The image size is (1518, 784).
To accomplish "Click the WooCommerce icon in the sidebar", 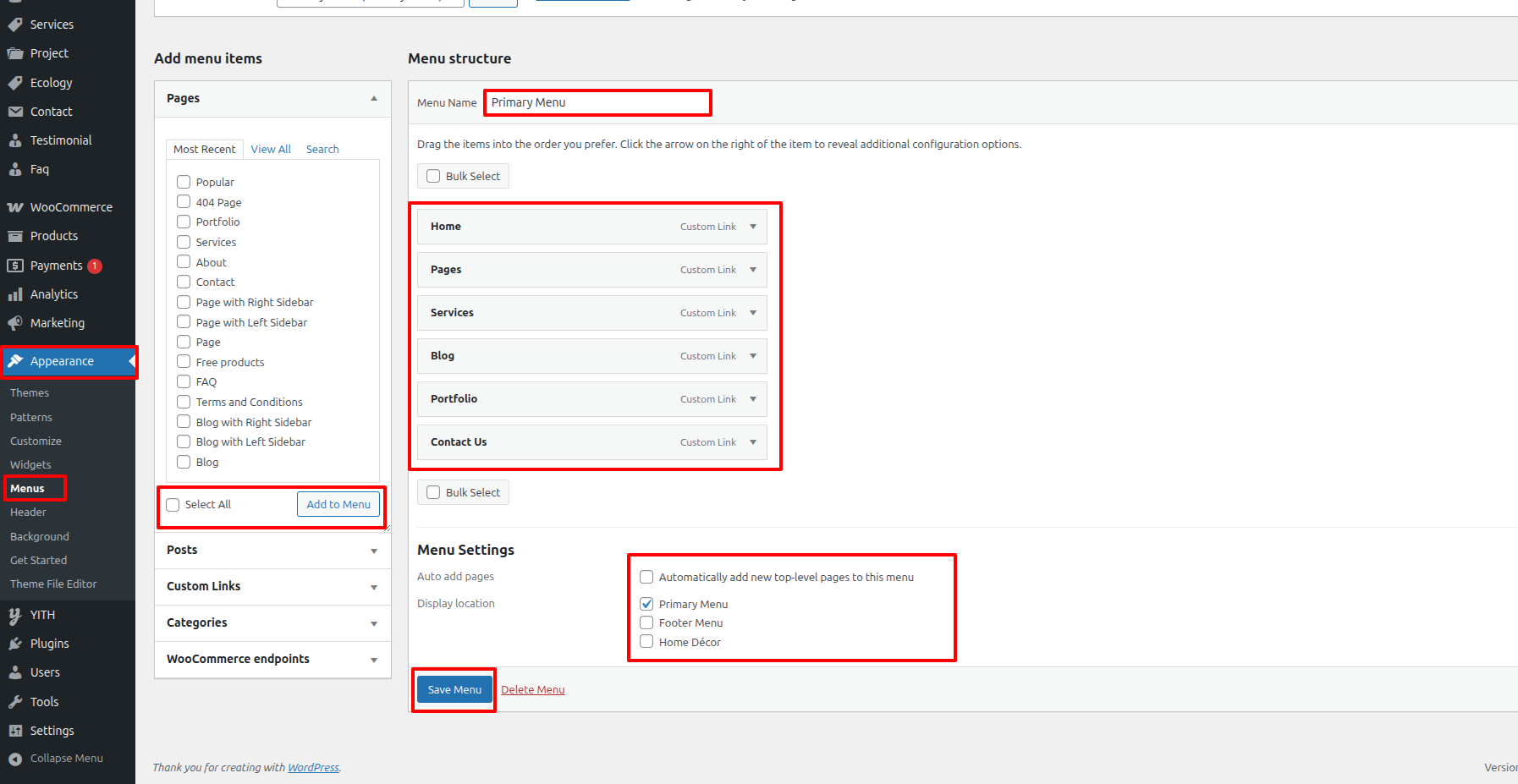I will (15, 207).
